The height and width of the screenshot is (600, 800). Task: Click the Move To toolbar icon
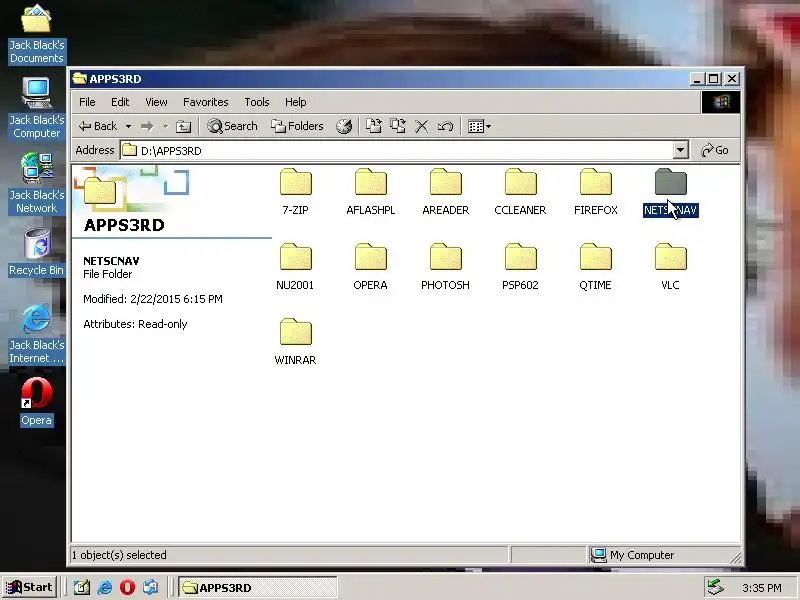point(373,126)
